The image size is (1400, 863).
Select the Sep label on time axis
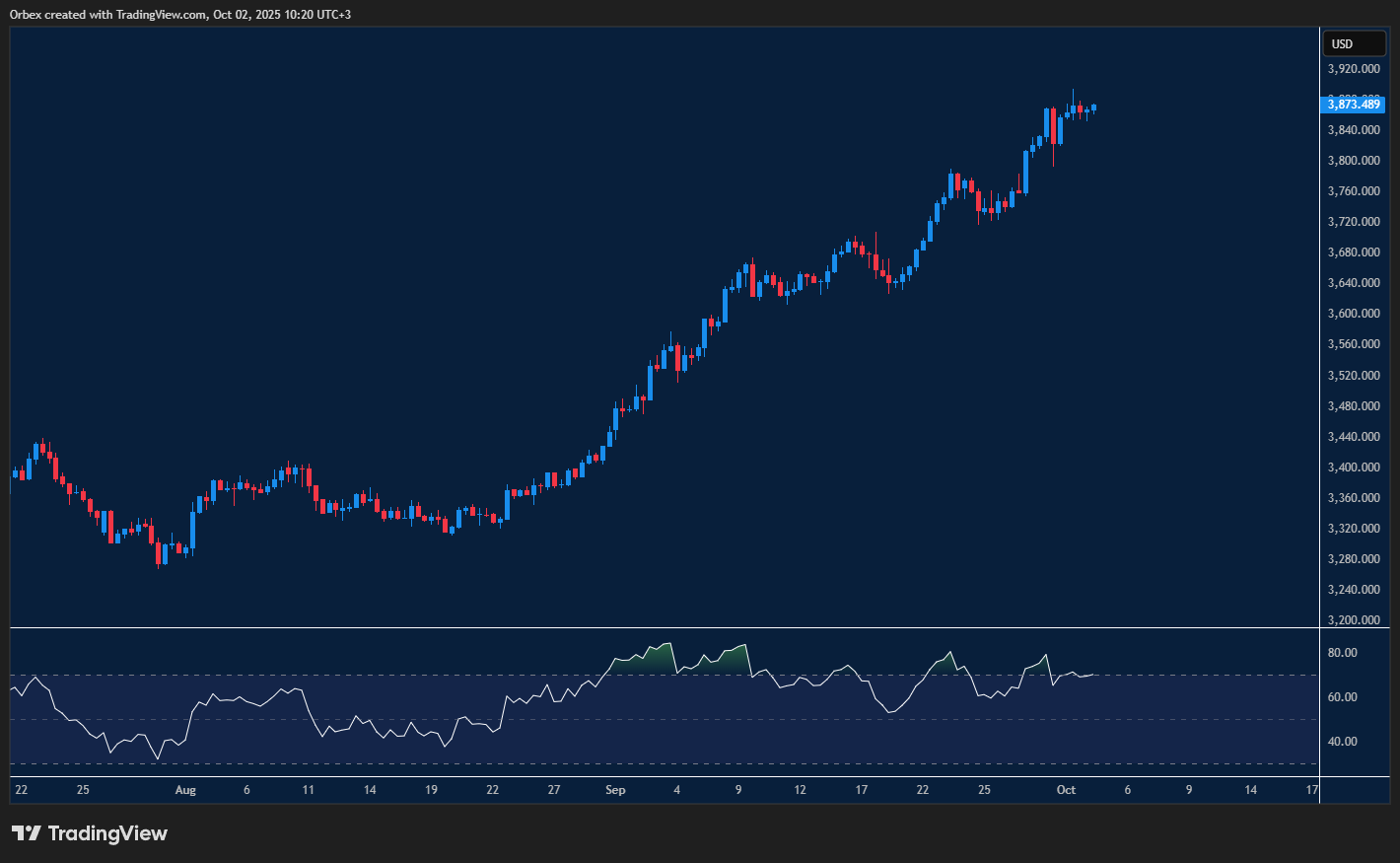pos(615,790)
